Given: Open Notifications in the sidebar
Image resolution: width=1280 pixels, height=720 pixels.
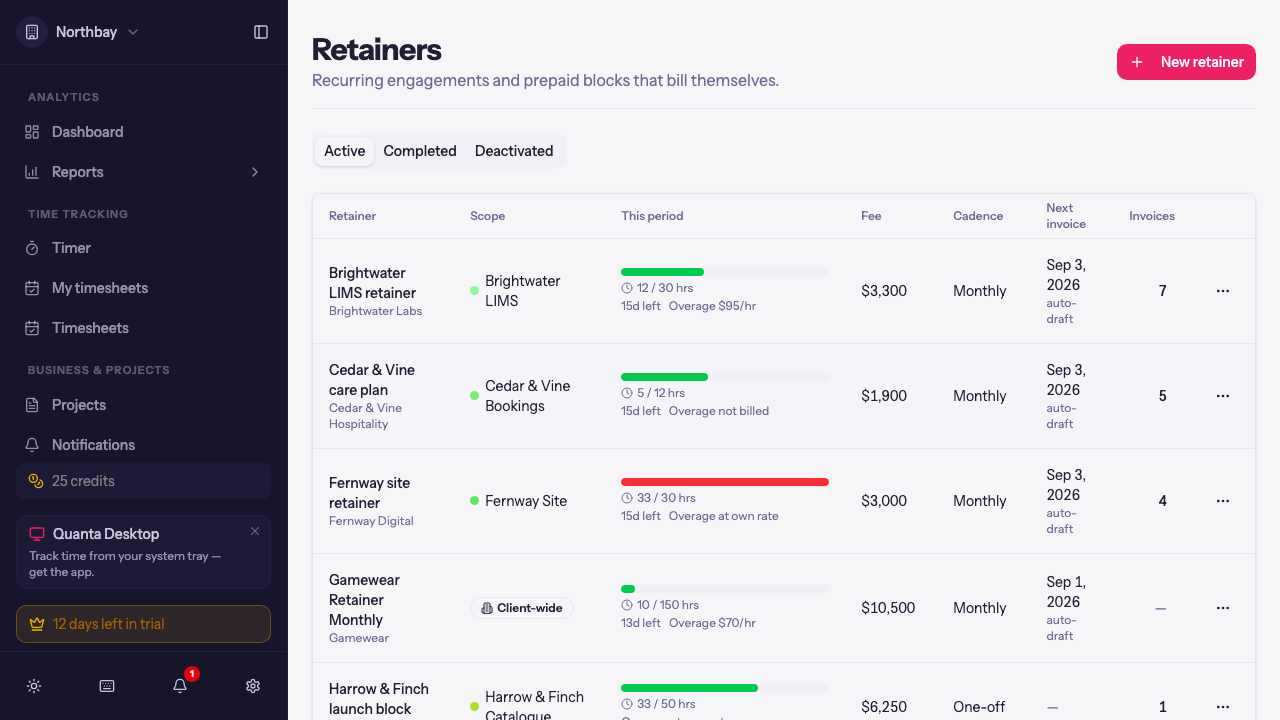Looking at the screenshot, I should click(144, 445).
